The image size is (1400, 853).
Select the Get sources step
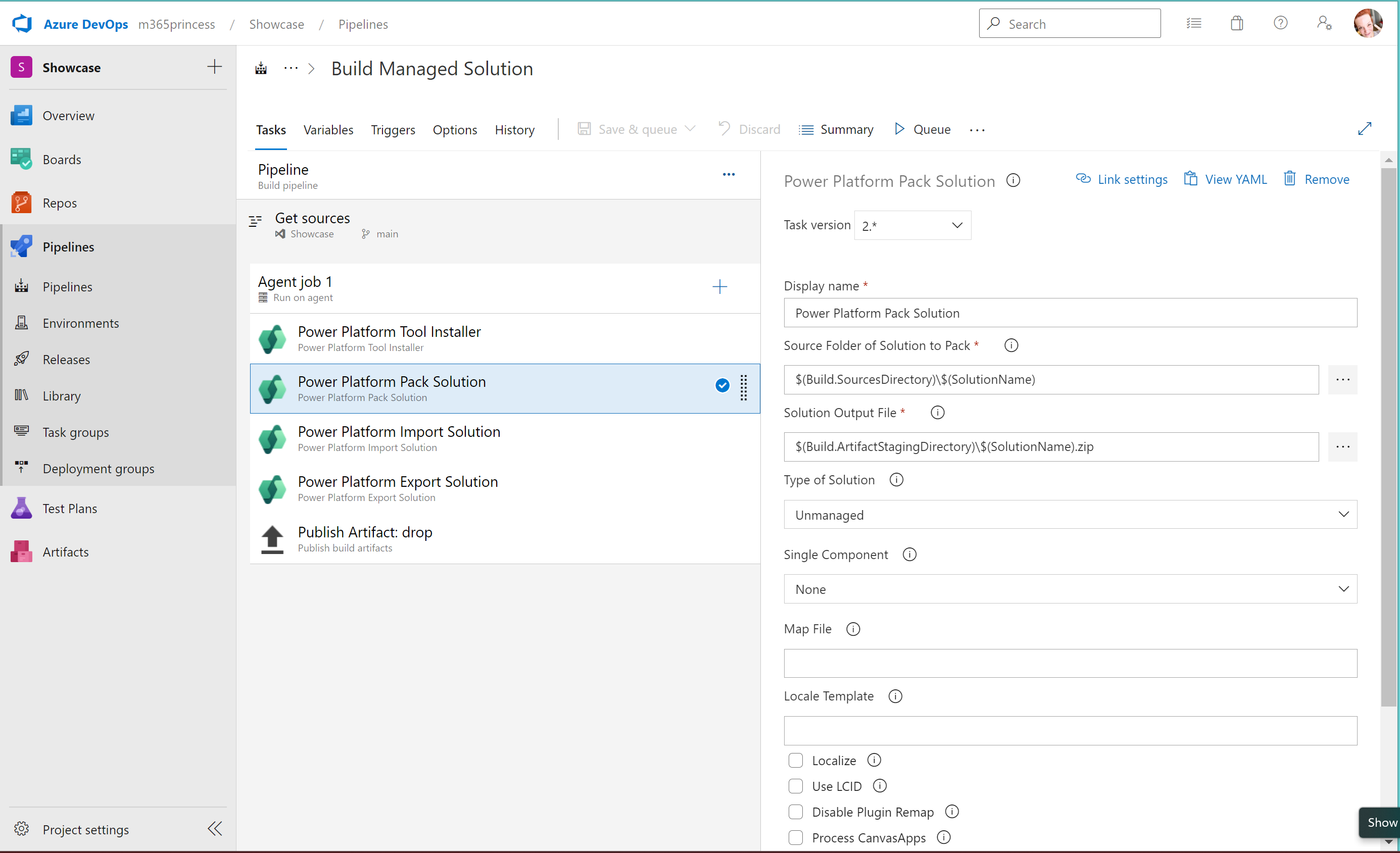pyautogui.click(x=498, y=225)
